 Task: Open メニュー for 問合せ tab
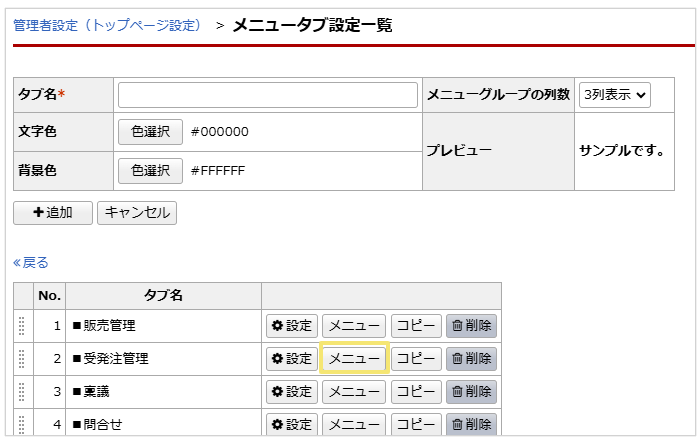(354, 424)
